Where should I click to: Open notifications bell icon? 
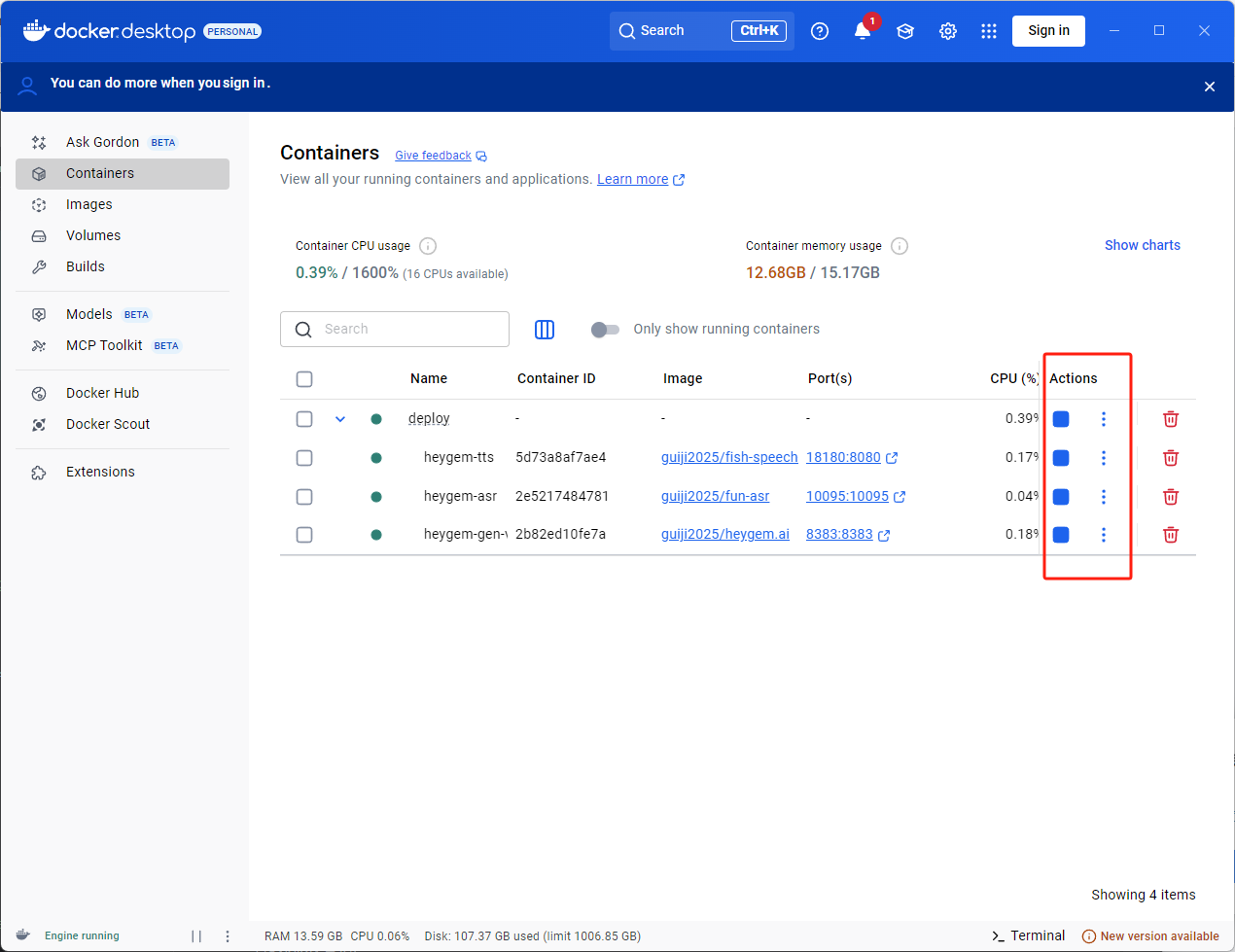(x=863, y=31)
